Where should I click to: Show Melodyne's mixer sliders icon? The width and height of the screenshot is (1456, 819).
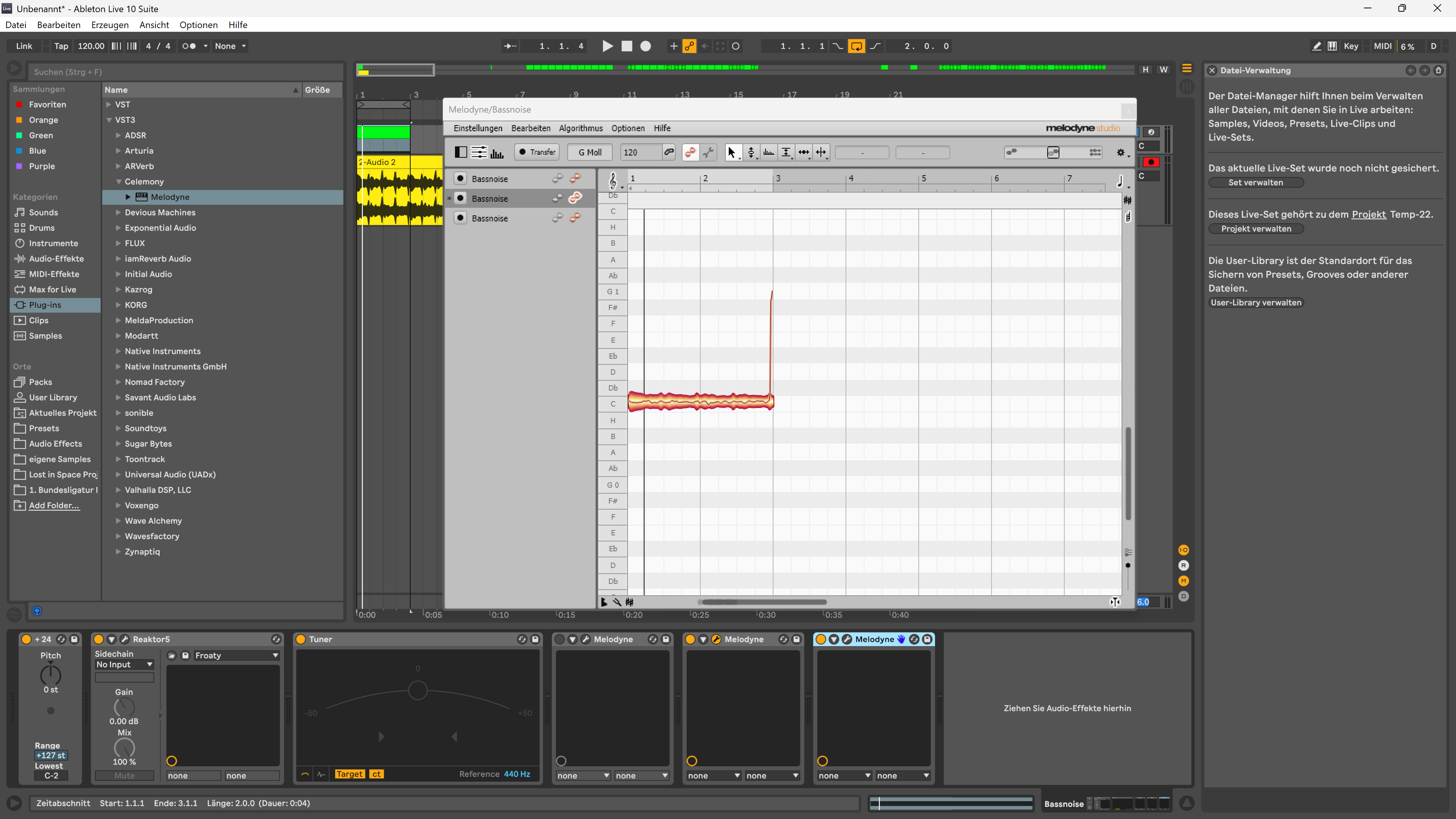[479, 152]
